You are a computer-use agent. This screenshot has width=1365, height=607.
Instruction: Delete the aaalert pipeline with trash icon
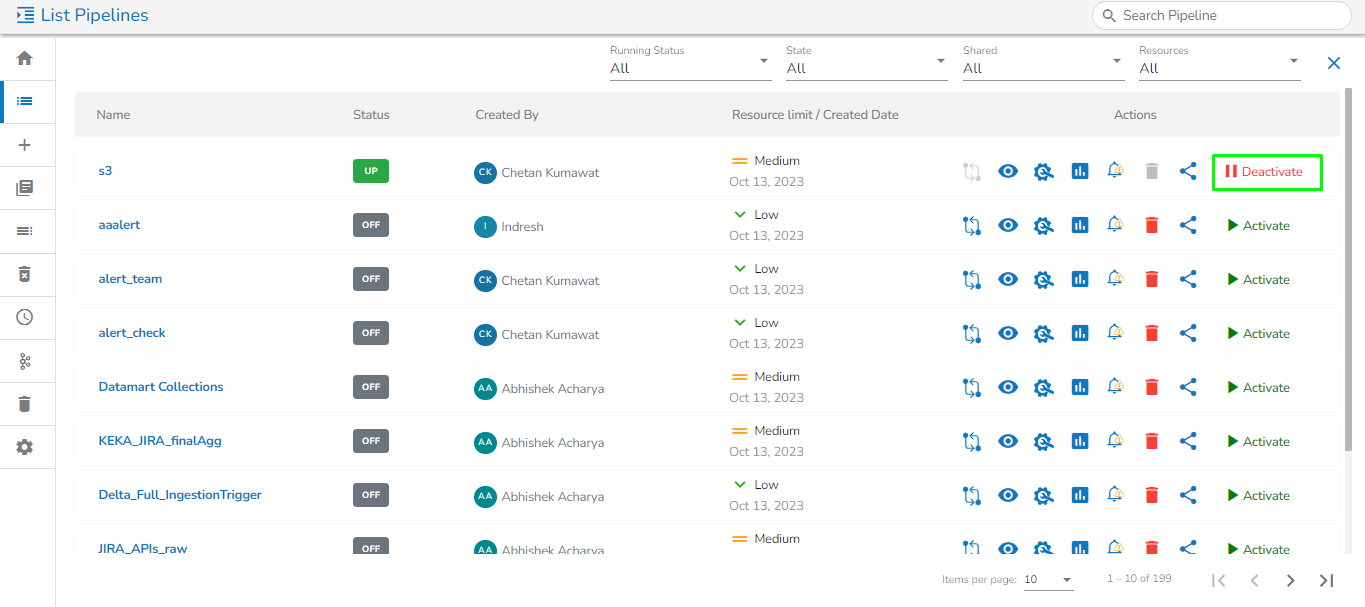1151,225
